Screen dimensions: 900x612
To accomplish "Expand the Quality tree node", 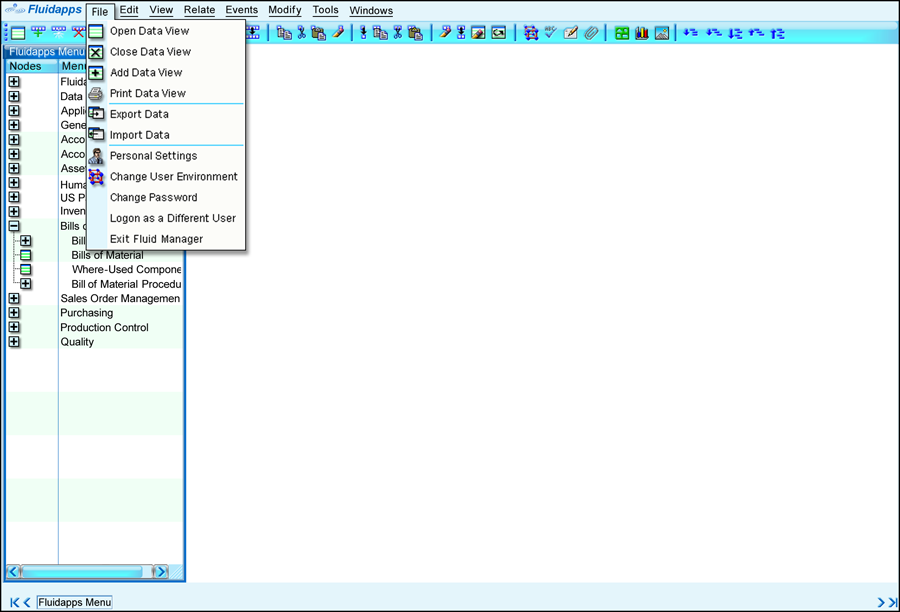I will (14, 342).
